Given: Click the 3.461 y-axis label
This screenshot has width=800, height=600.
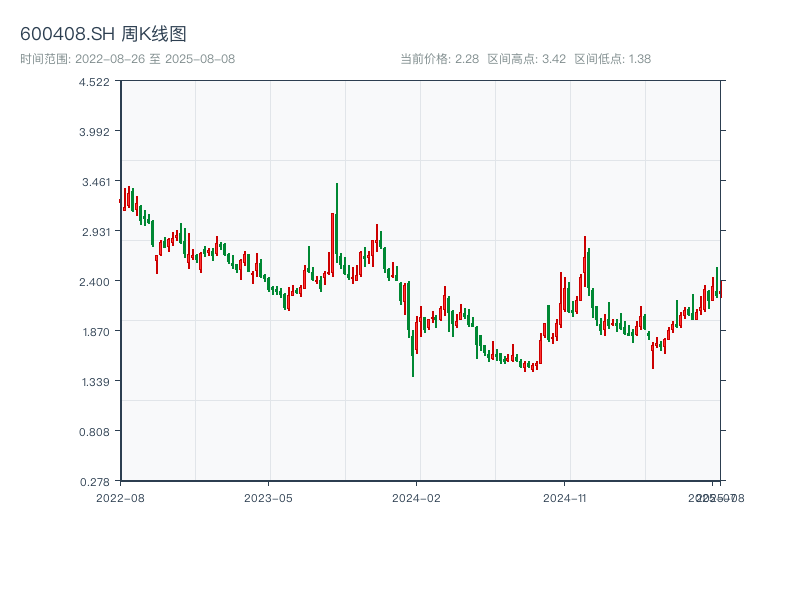Looking at the screenshot, I should 96,182.
